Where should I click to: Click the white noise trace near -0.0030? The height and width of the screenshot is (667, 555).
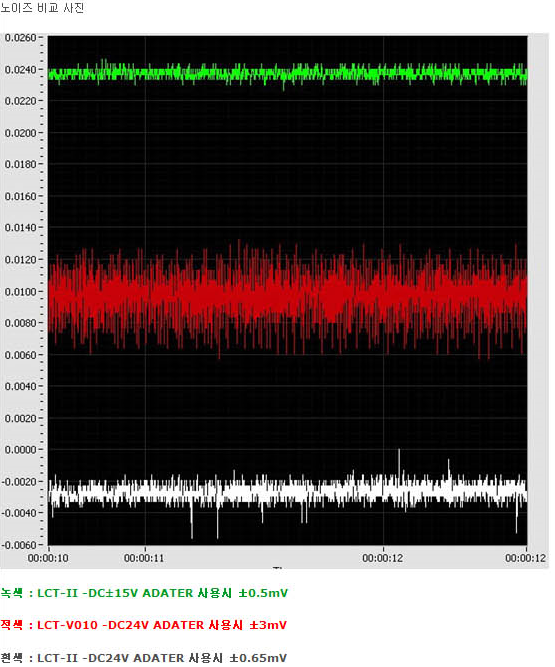coord(287,493)
